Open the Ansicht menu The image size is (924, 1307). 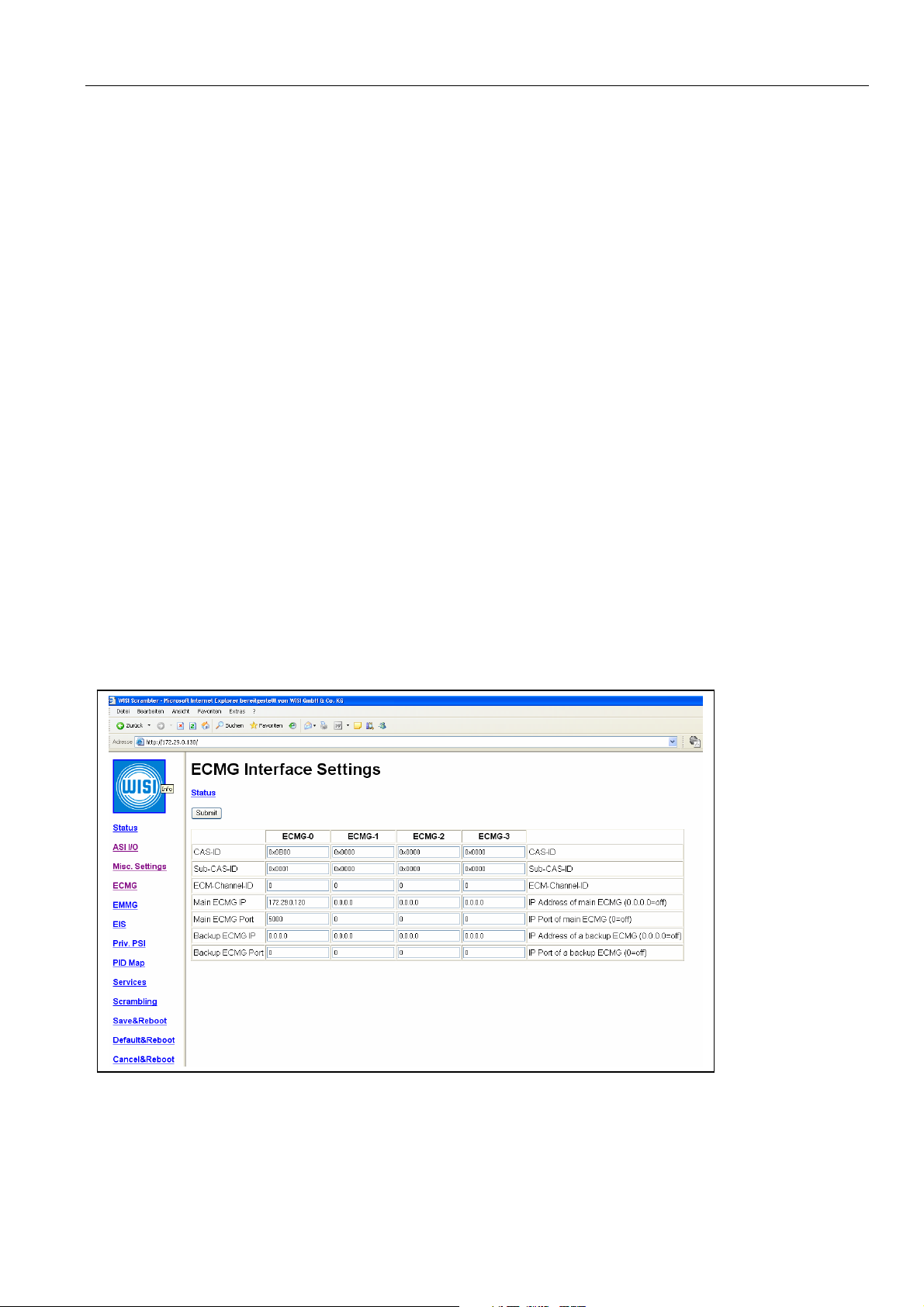[181, 711]
